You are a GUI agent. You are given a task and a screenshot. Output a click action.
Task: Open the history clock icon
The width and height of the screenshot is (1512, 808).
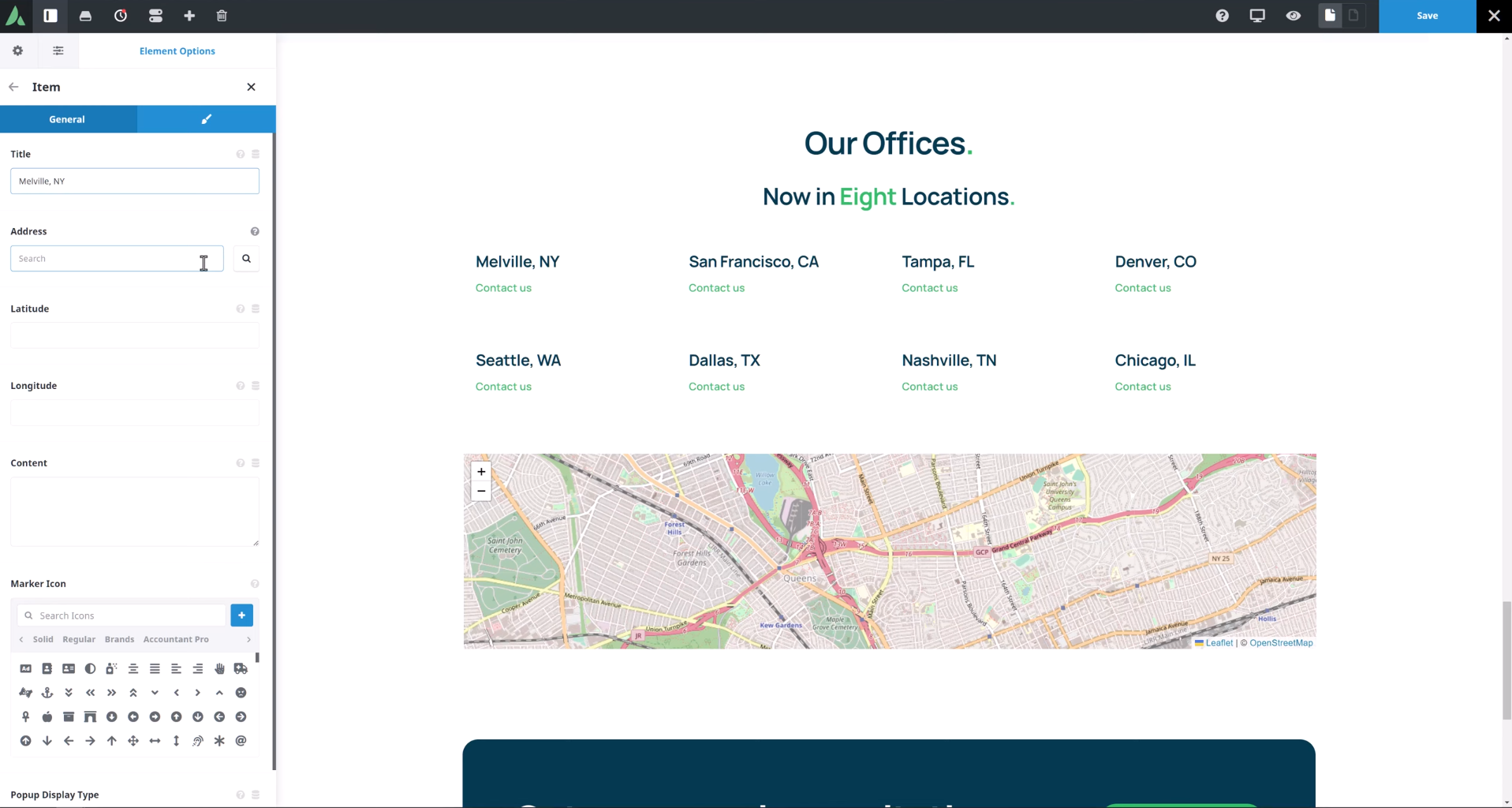point(121,16)
